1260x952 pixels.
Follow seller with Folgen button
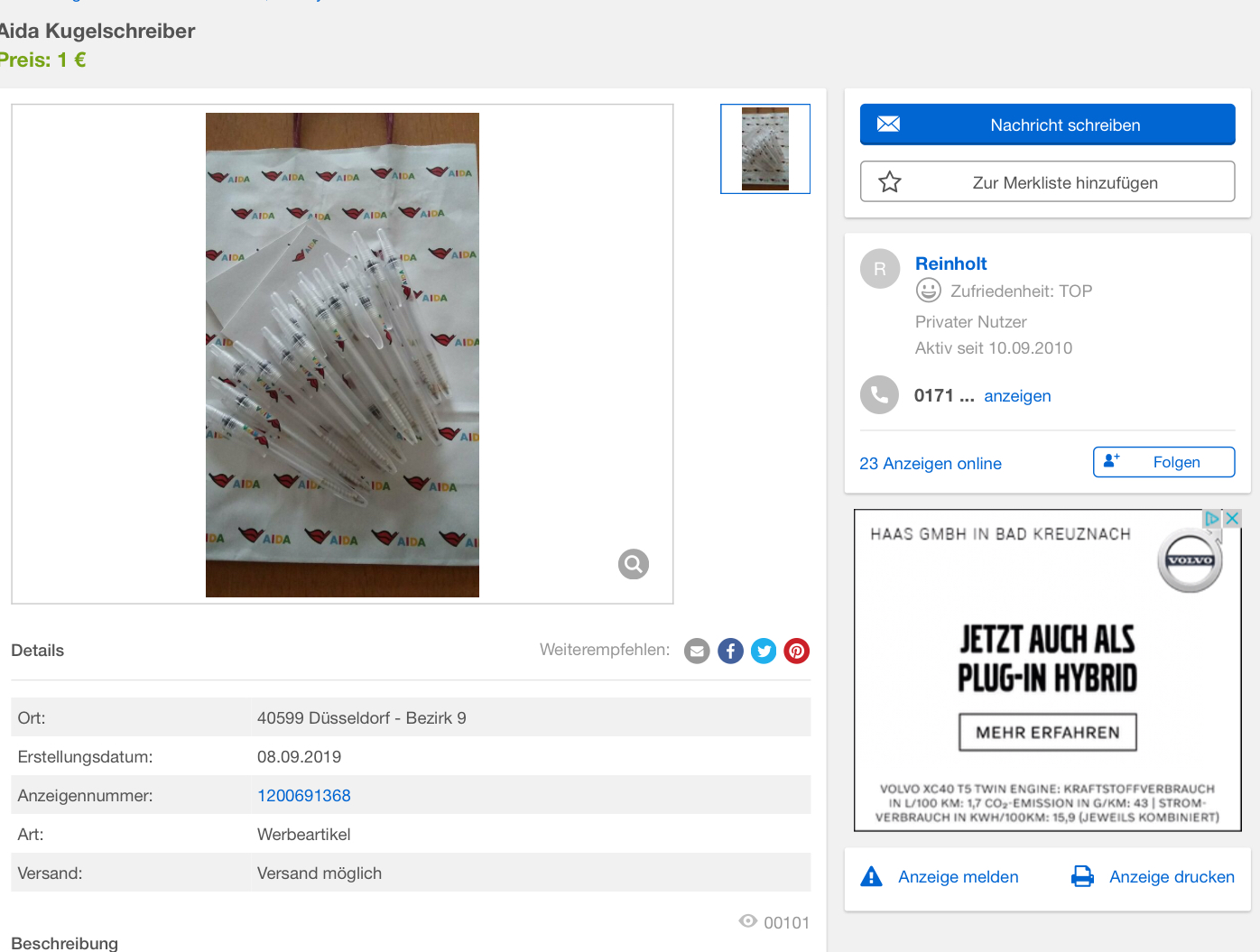(1163, 462)
